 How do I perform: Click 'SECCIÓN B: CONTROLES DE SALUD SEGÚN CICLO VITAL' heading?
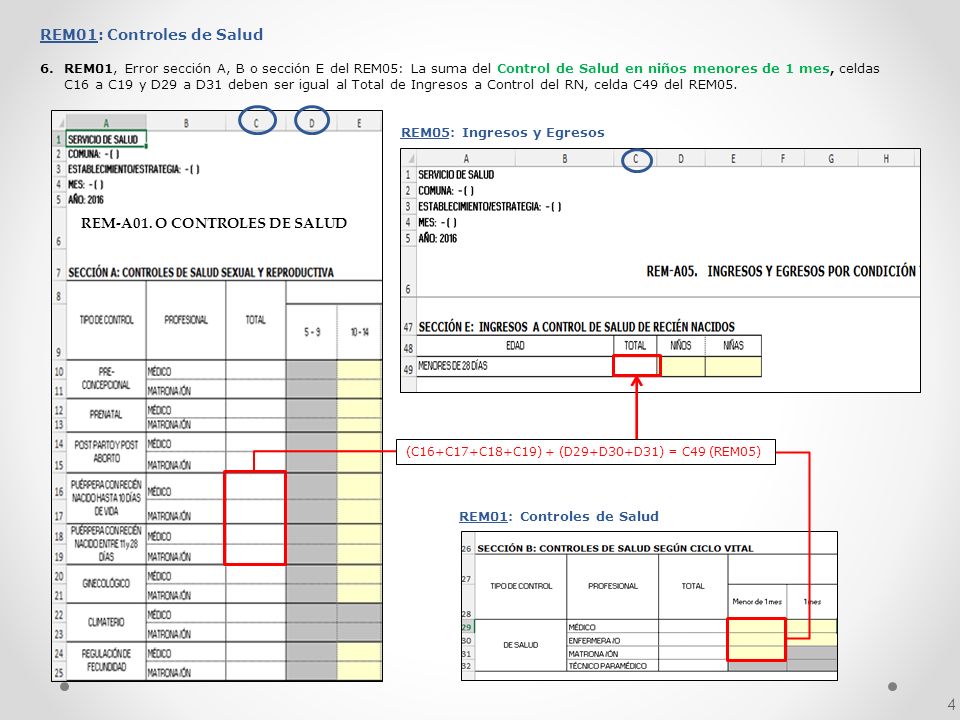click(x=615, y=549)
